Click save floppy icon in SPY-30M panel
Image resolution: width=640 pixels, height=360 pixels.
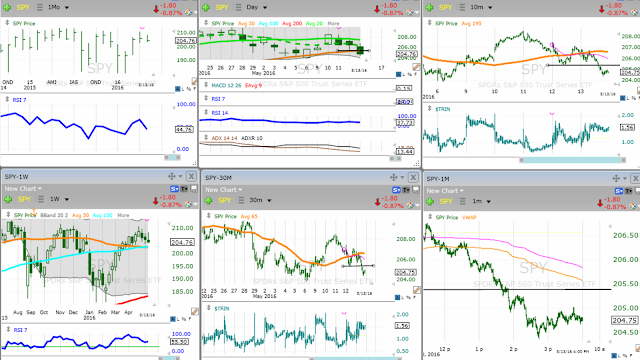point(416,190)
